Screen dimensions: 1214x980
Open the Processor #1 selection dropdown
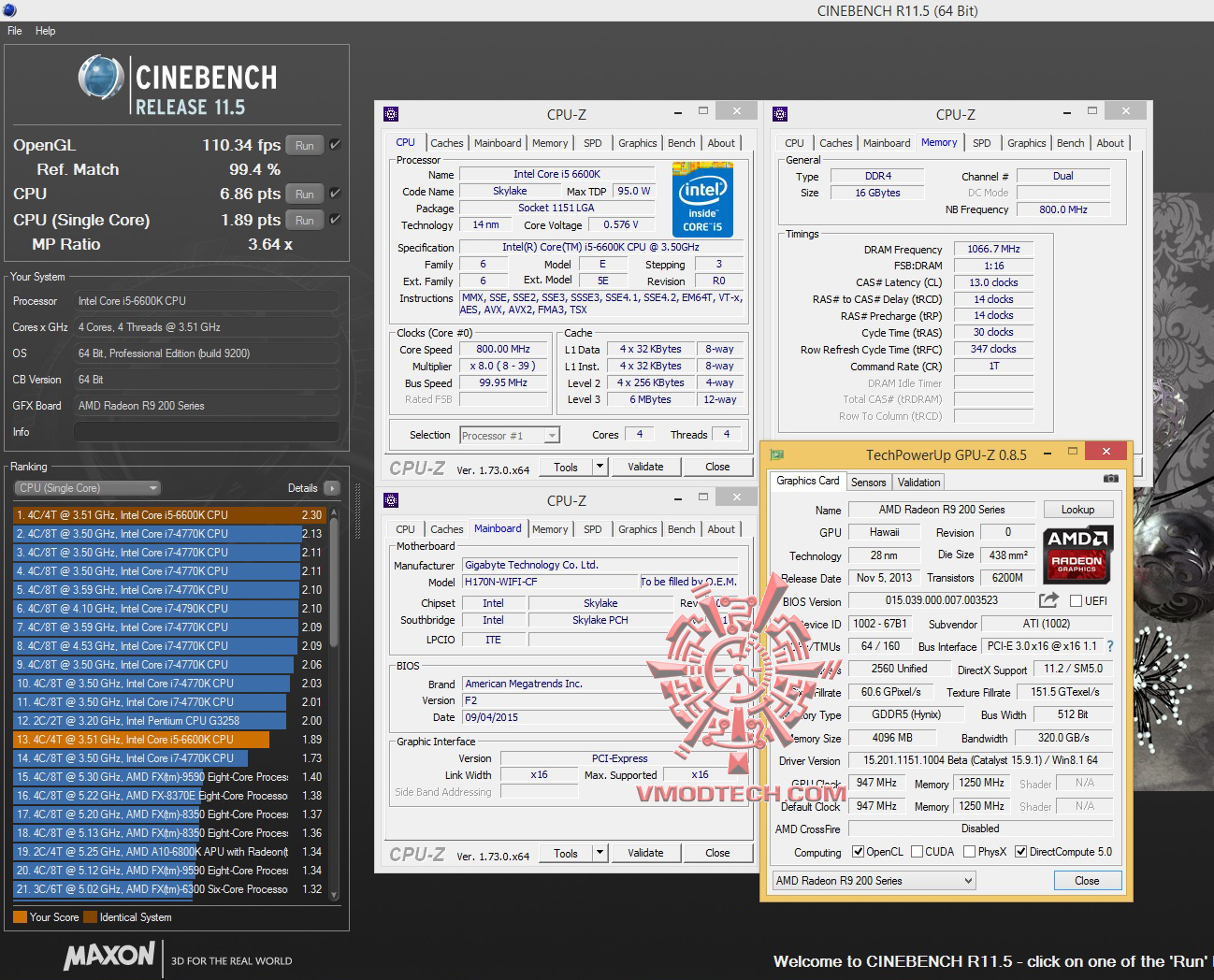510,436
